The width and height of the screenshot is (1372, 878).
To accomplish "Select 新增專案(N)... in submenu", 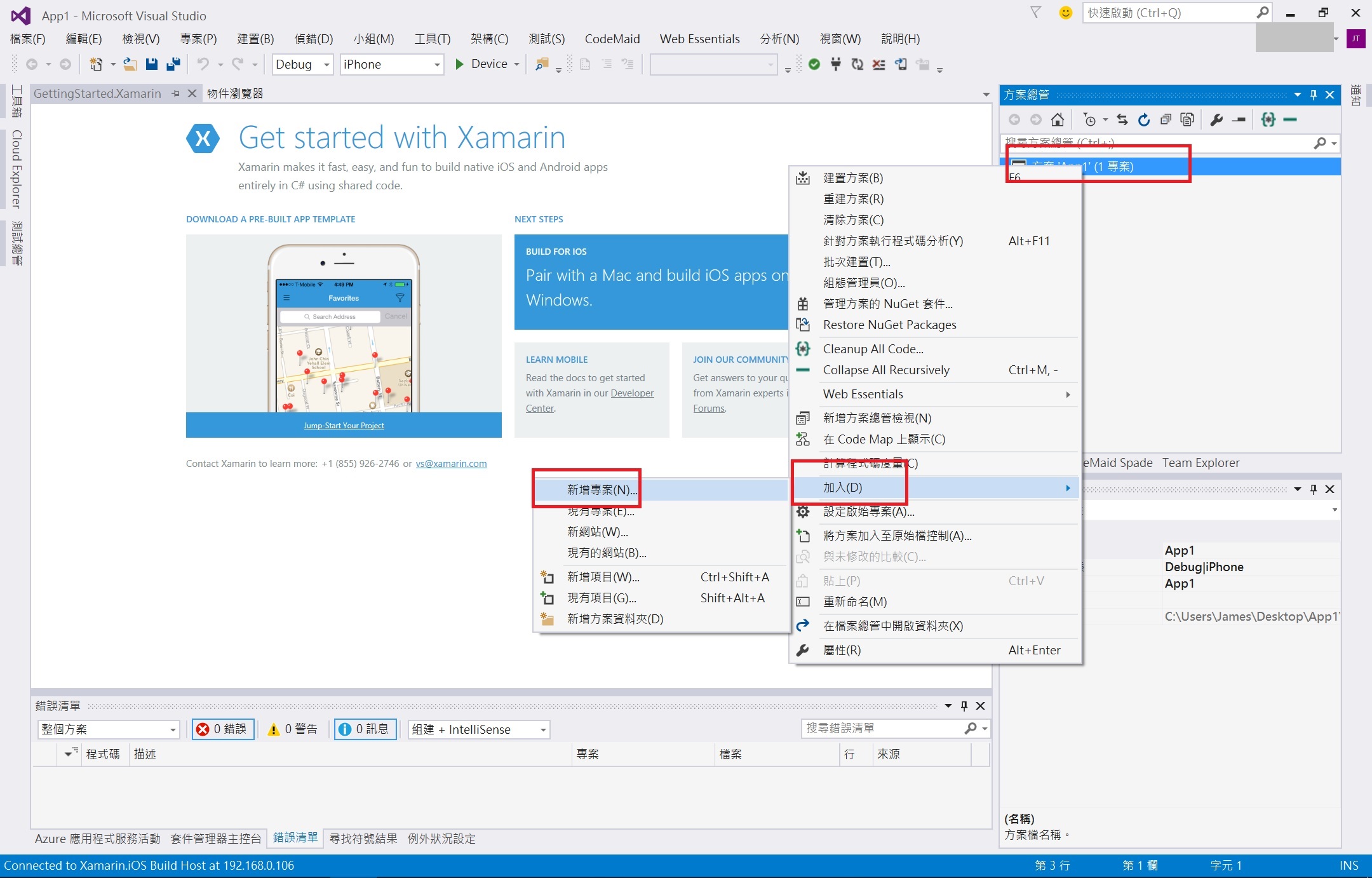I will pos(661,490).
